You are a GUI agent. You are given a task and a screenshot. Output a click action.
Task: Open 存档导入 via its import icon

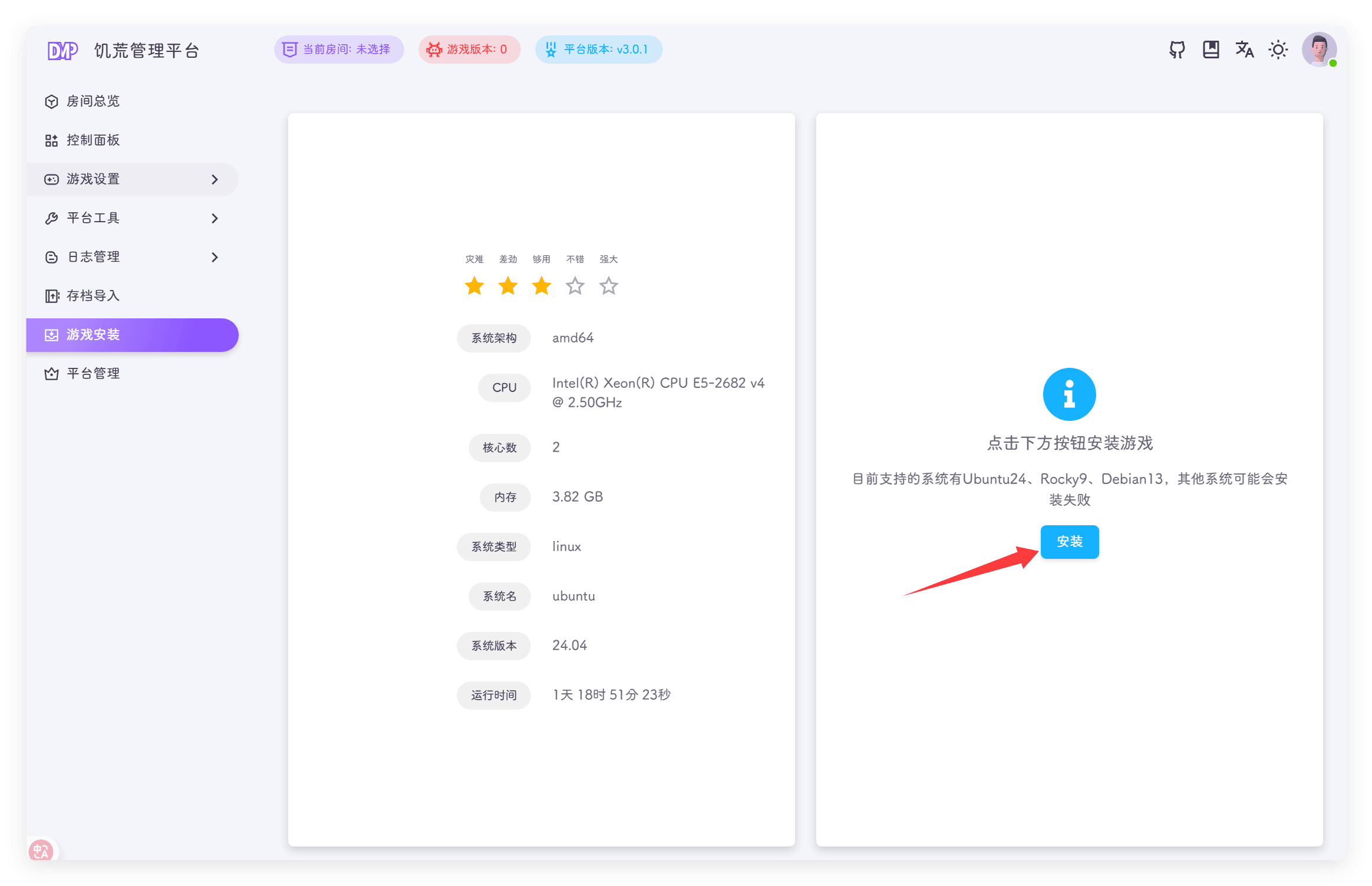tap(51, 295)
